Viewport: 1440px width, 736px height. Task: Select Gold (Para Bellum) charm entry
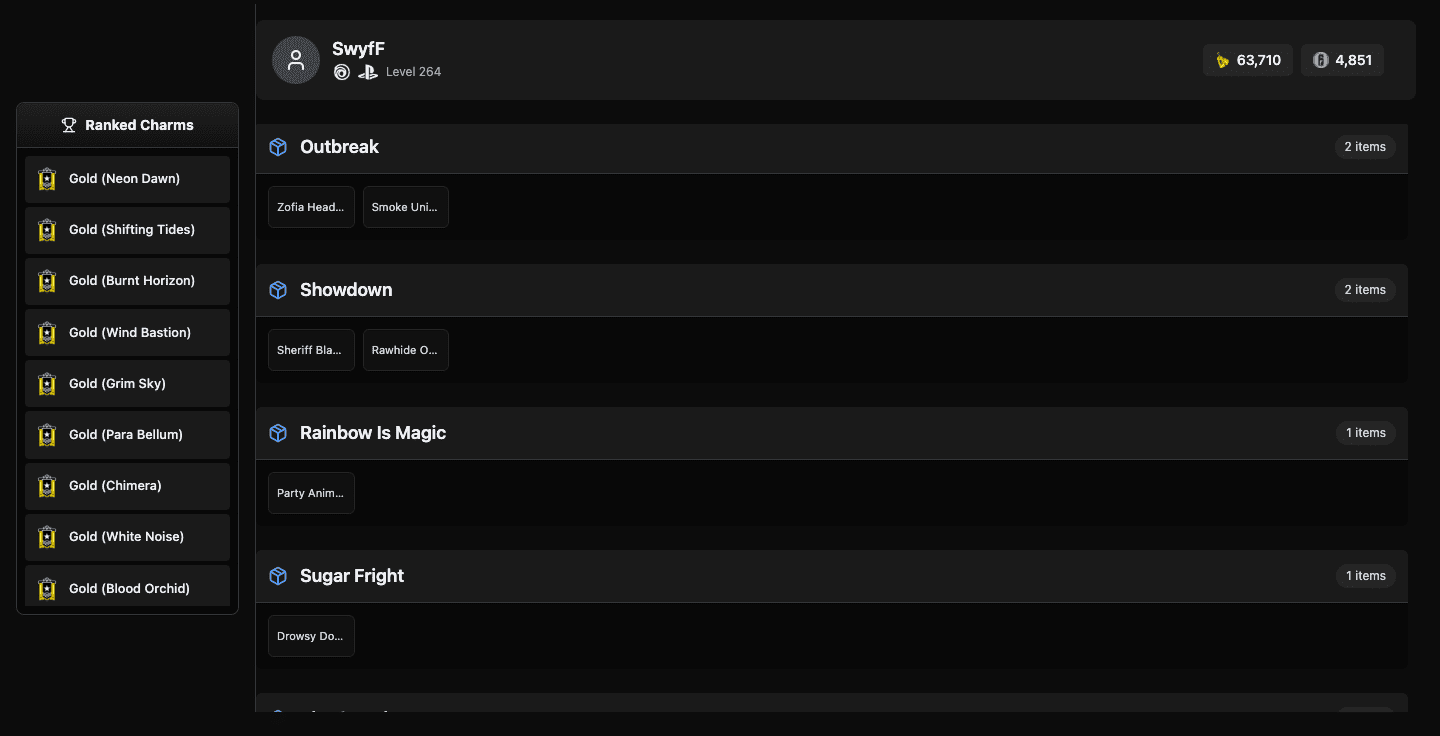pyautogui.click(x=128, y=435)
